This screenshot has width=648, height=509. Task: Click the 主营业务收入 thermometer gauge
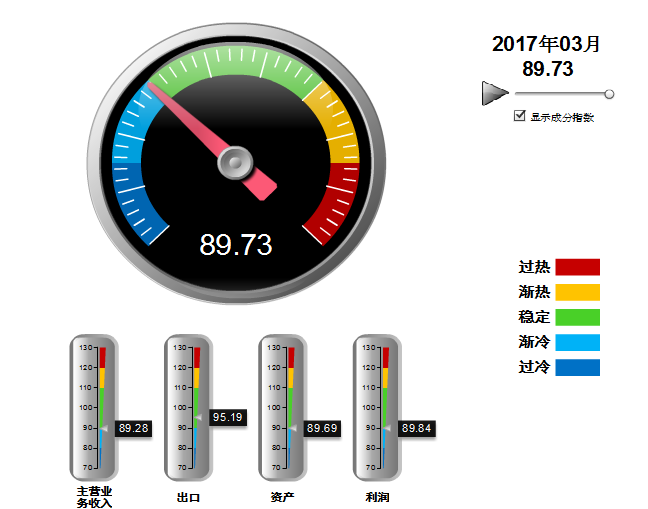point(93,407)
